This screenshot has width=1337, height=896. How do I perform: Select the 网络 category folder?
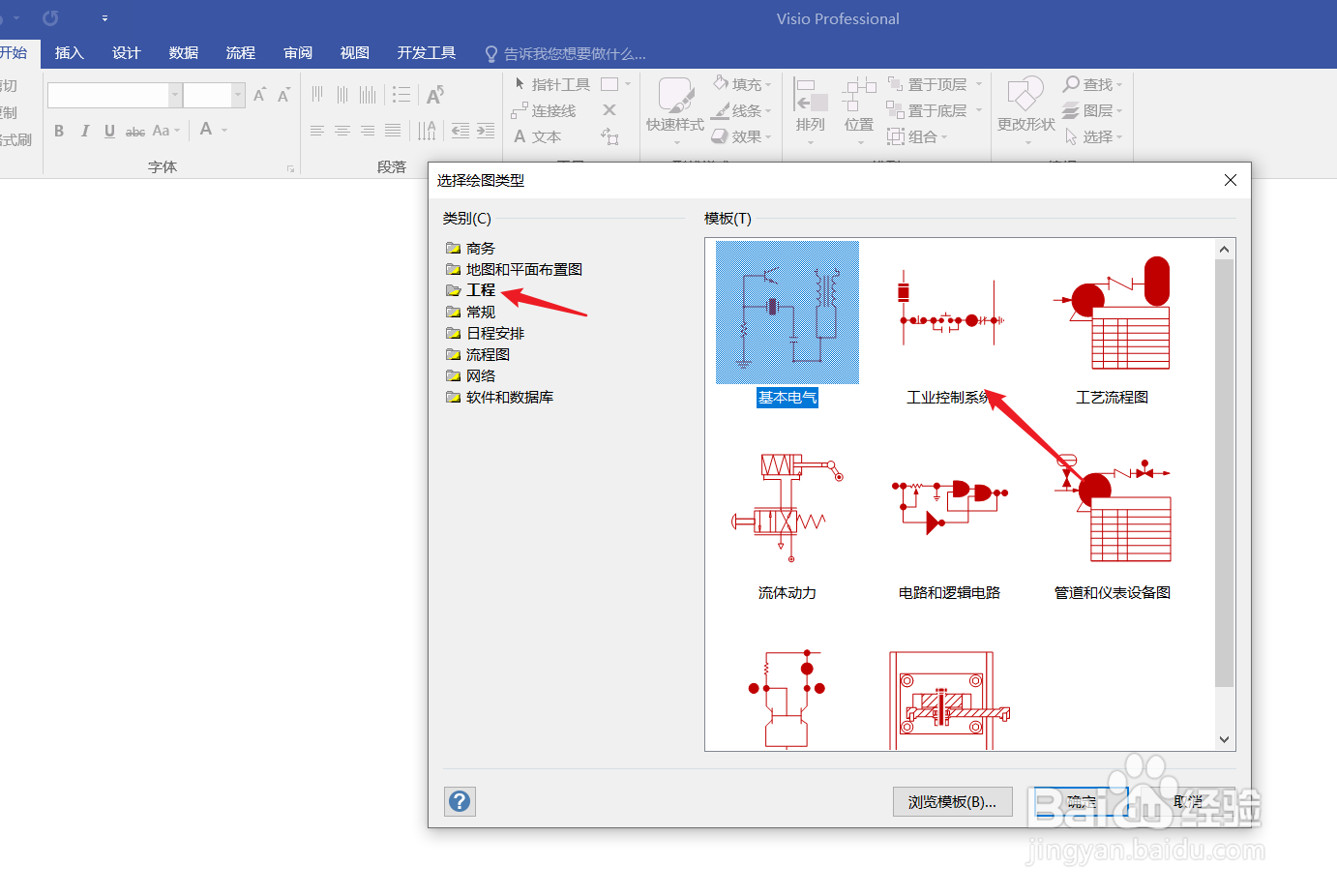pos(470,376)
